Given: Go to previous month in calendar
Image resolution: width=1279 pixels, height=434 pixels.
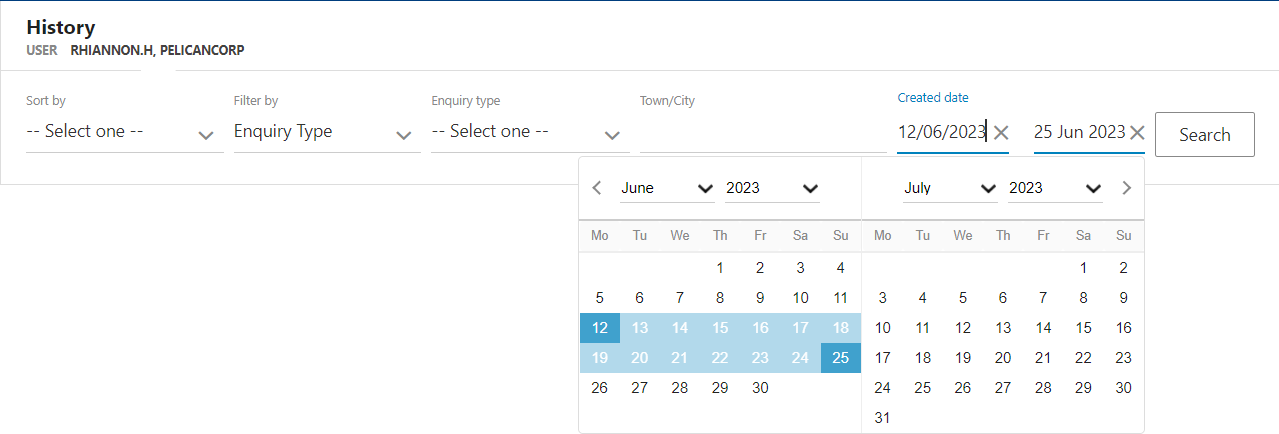Looking at the screenshot, I should tap(597, 188).
